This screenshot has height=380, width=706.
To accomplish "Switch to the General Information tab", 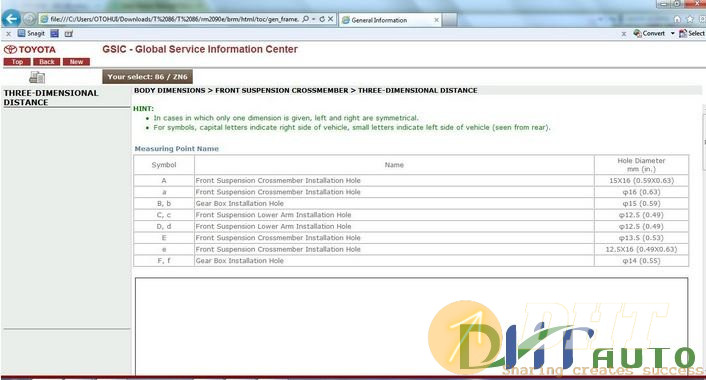I will coord(385,20).
